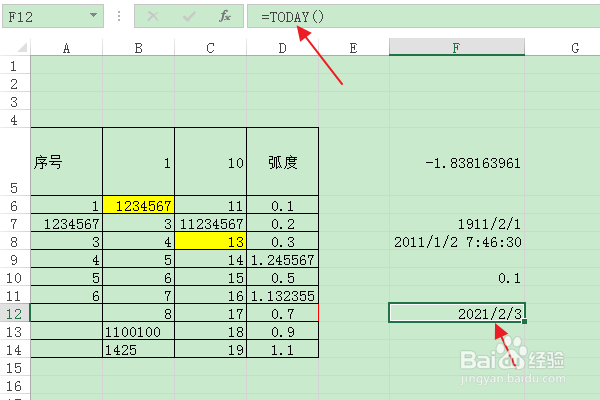The height and width of the screenshot is (400, 600).
Task: Select row 4 header
Action: [x=15, y=119]
